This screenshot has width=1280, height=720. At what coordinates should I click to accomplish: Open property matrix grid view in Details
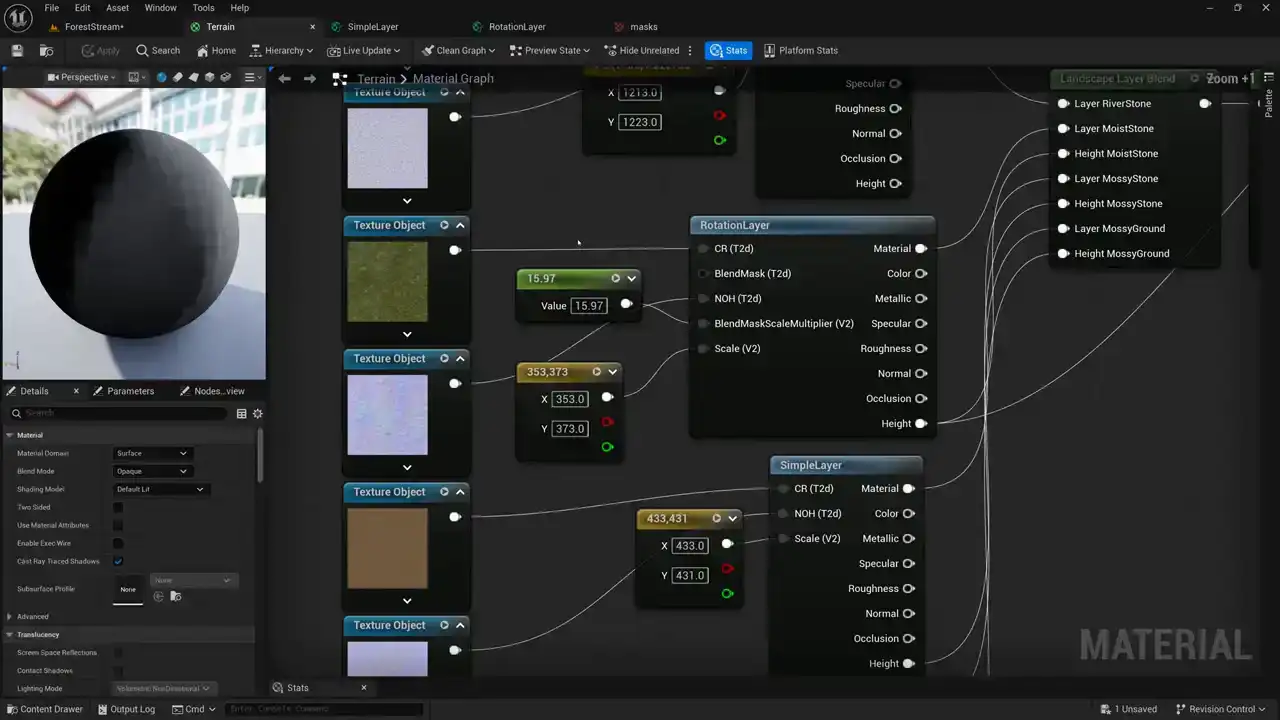(x=241, y=413)
